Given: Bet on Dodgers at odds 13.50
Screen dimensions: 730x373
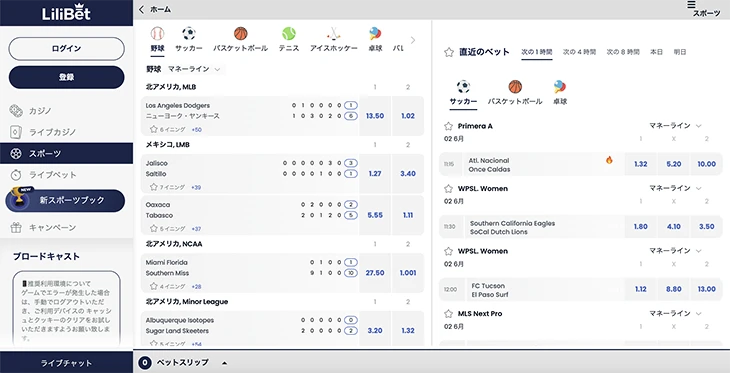Looking at the screenshot, I should pyautogui.click(x=375, y=116).
